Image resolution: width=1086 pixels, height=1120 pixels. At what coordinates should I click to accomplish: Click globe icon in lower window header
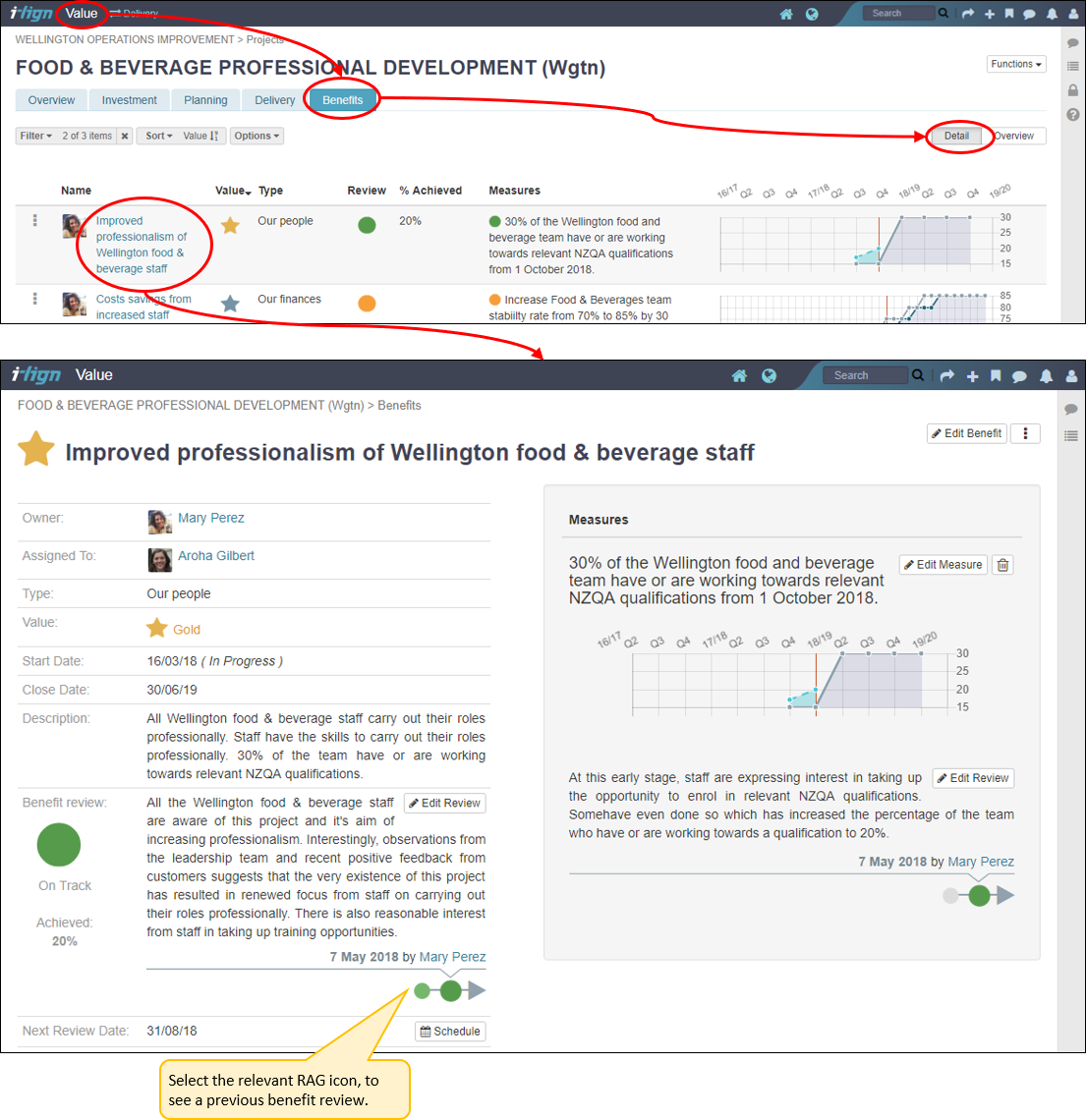(769, 375)
